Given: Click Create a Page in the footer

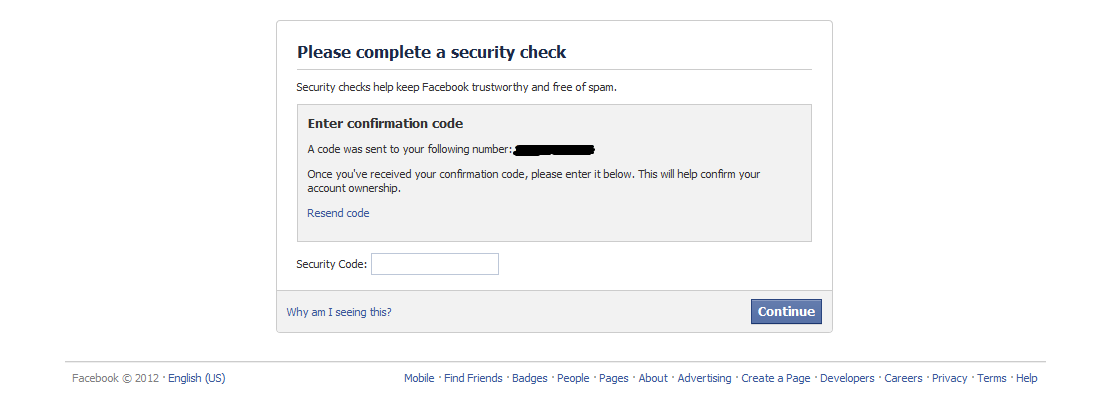Looking at the screenshot, I should click(x=776, y=379).
